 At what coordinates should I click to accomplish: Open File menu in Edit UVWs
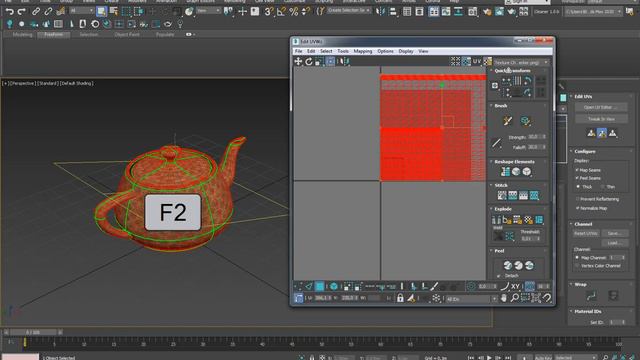click(x=298, y=51)
